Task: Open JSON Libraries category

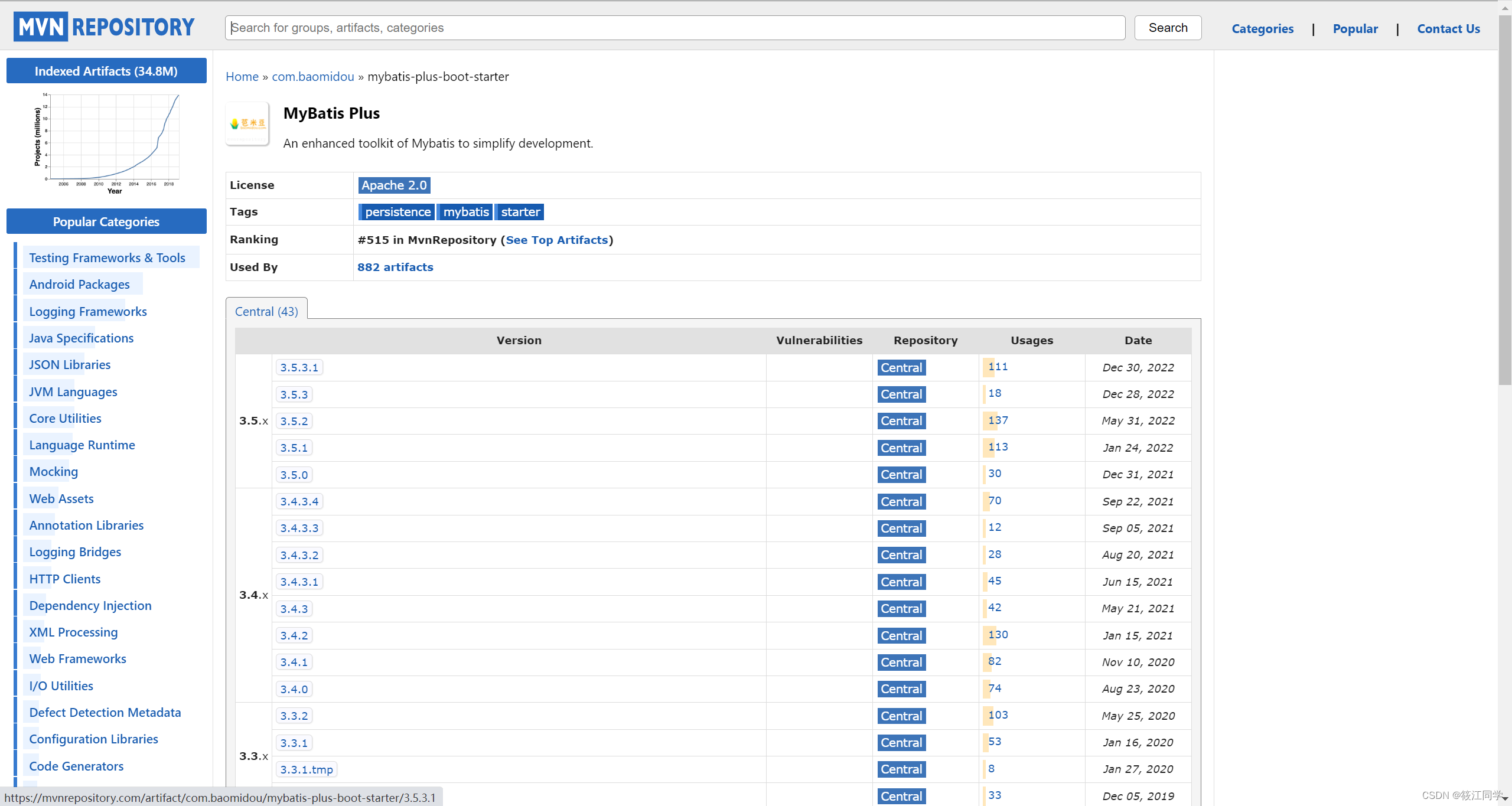Action: [70, 364]
